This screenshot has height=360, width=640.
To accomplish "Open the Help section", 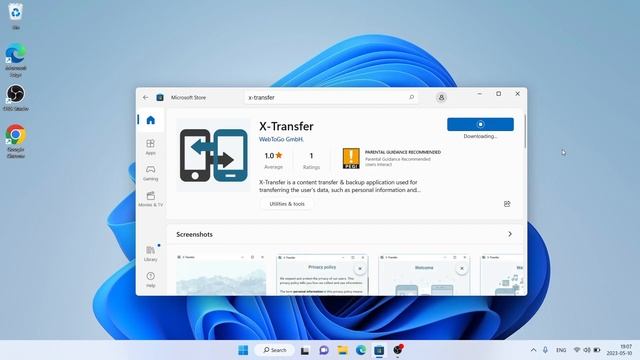I will click(x=151, y=280).
